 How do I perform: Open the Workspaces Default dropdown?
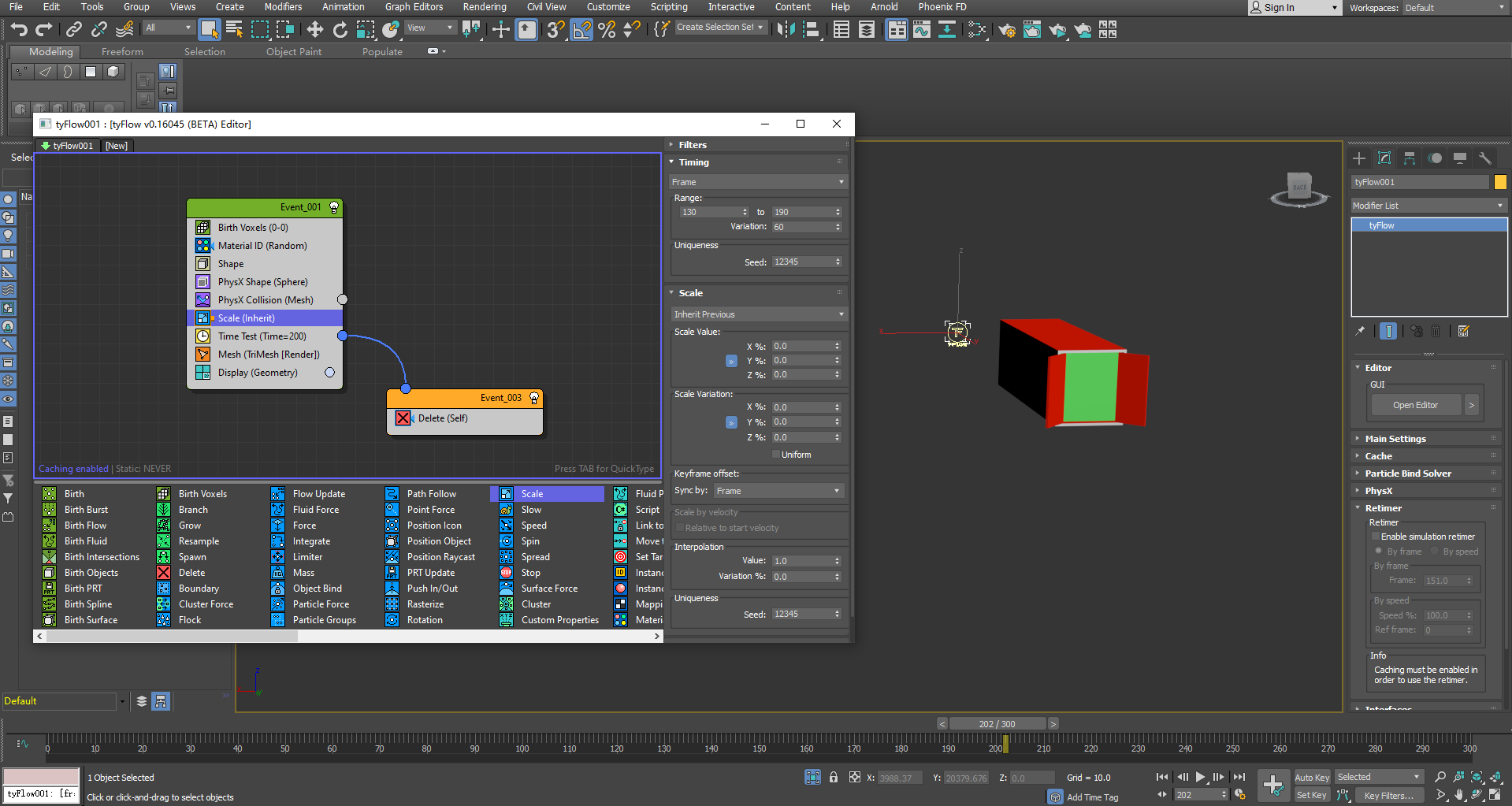pyautogui.click(x=1454, y=8)
